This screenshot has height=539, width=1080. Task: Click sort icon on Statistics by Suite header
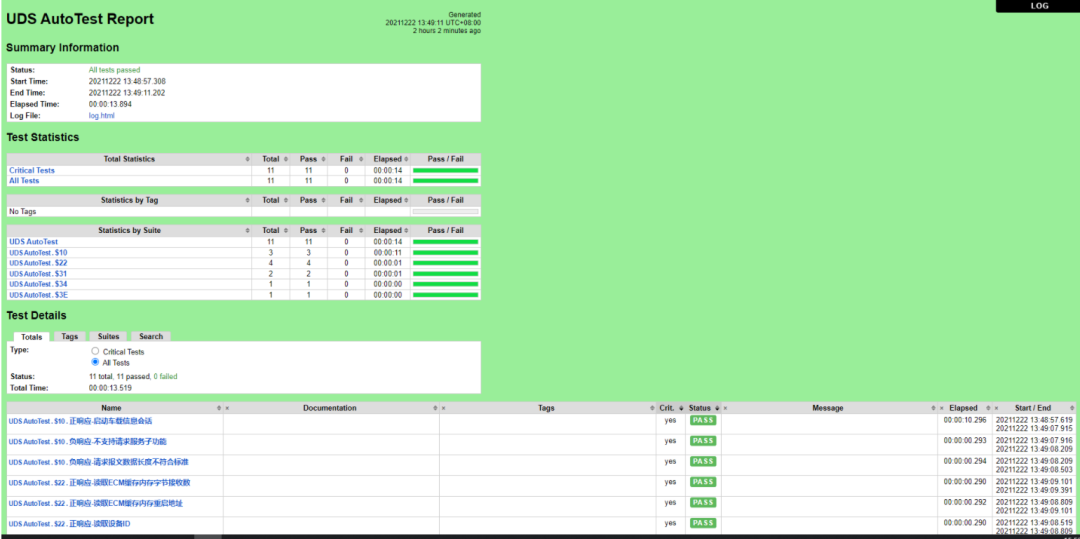tap(247, 231)
